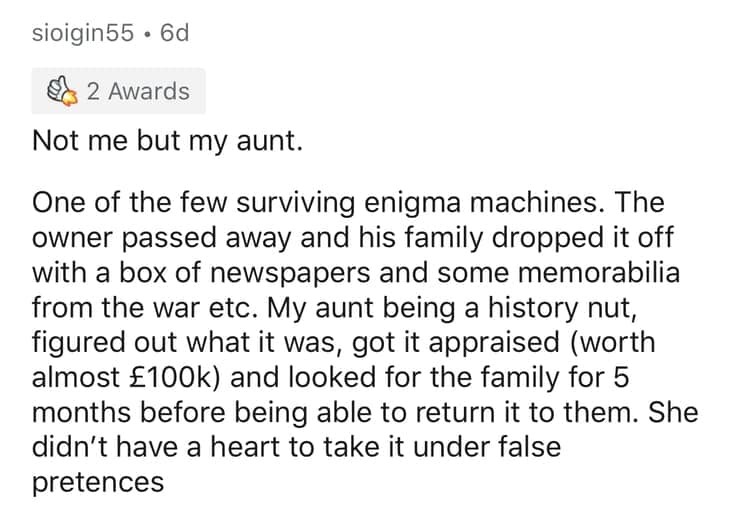The height and width of the screenshot is (506, 732).
Task: Click the last word "pretences"
Action: (98, 482)
